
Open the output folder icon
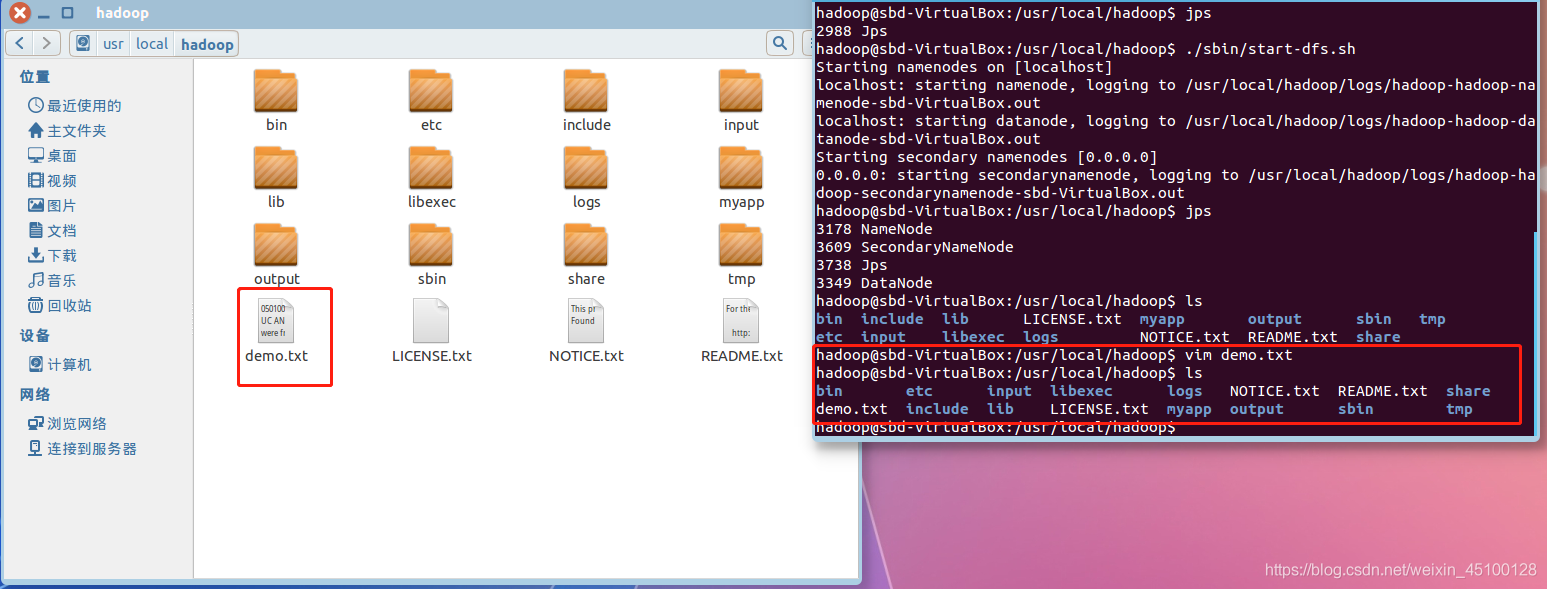[x=276, y=245]
